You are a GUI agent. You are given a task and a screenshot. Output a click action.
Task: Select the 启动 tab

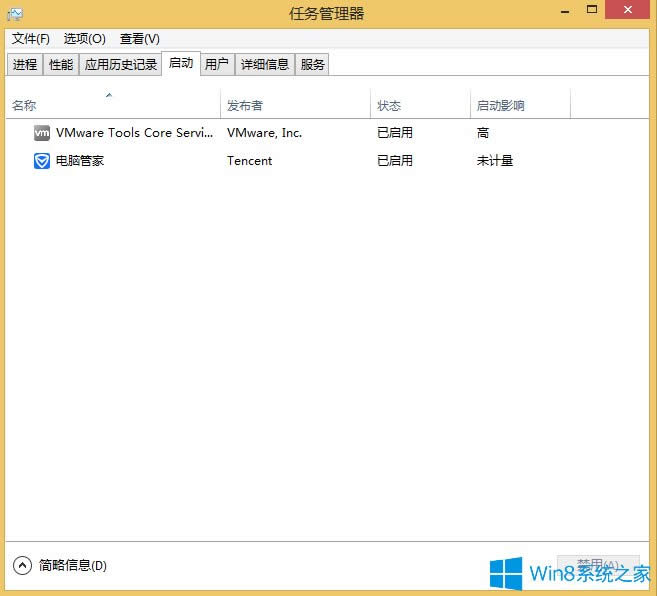(181, 63)
